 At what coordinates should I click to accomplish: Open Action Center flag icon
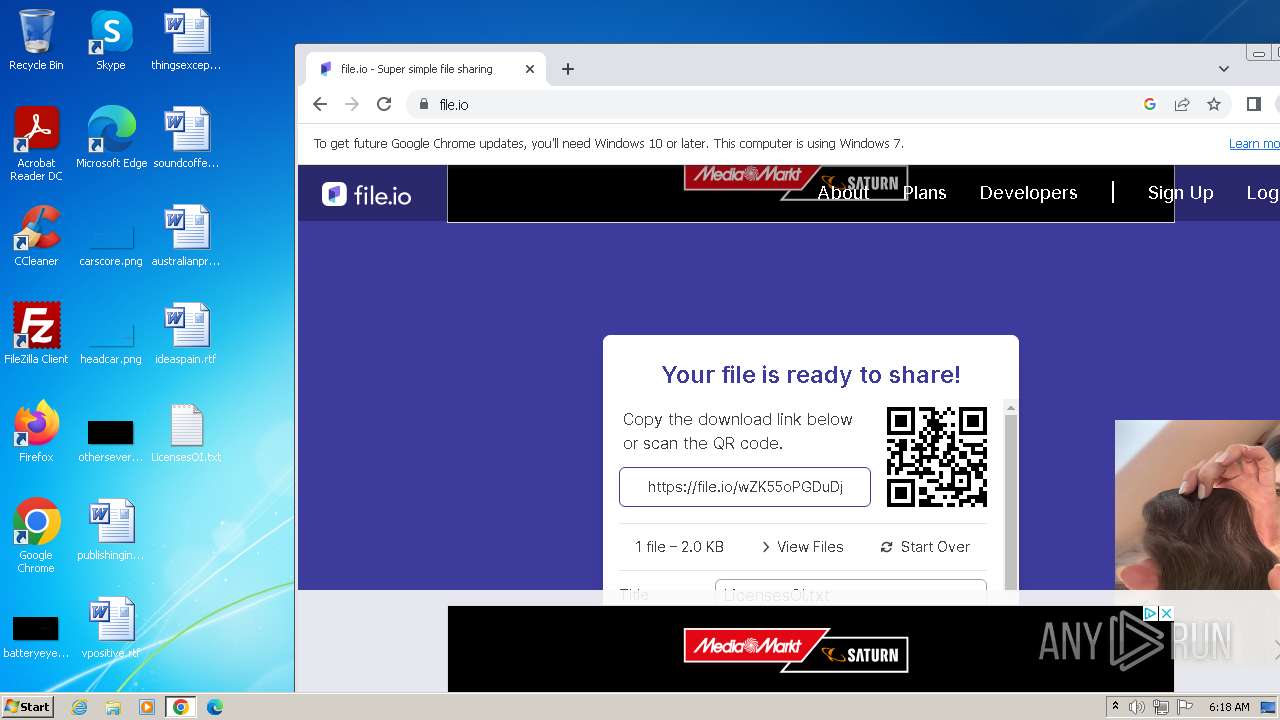pos(1184,707)
